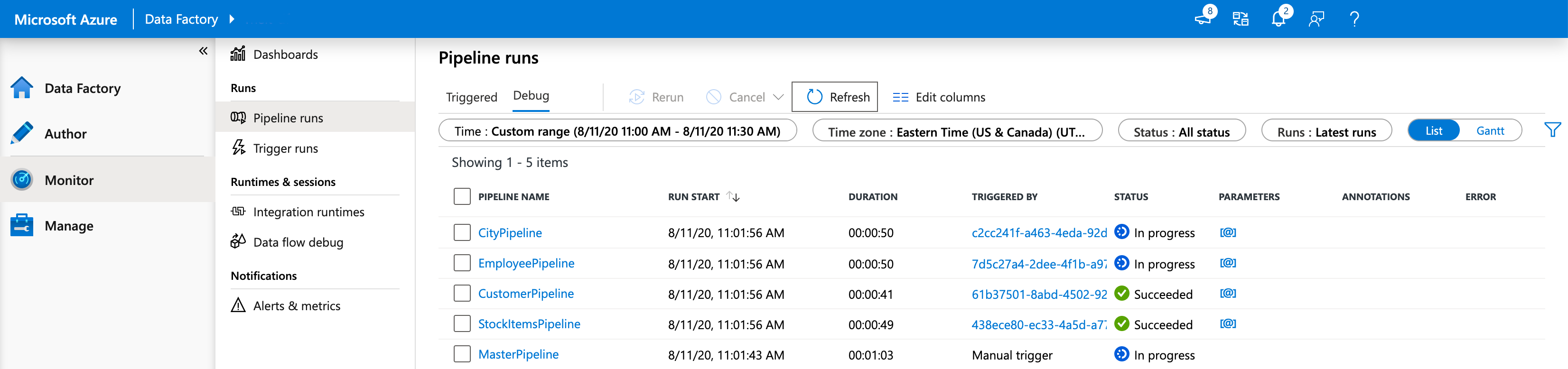Open the Status : All status filter

(x=1182, y=131)
